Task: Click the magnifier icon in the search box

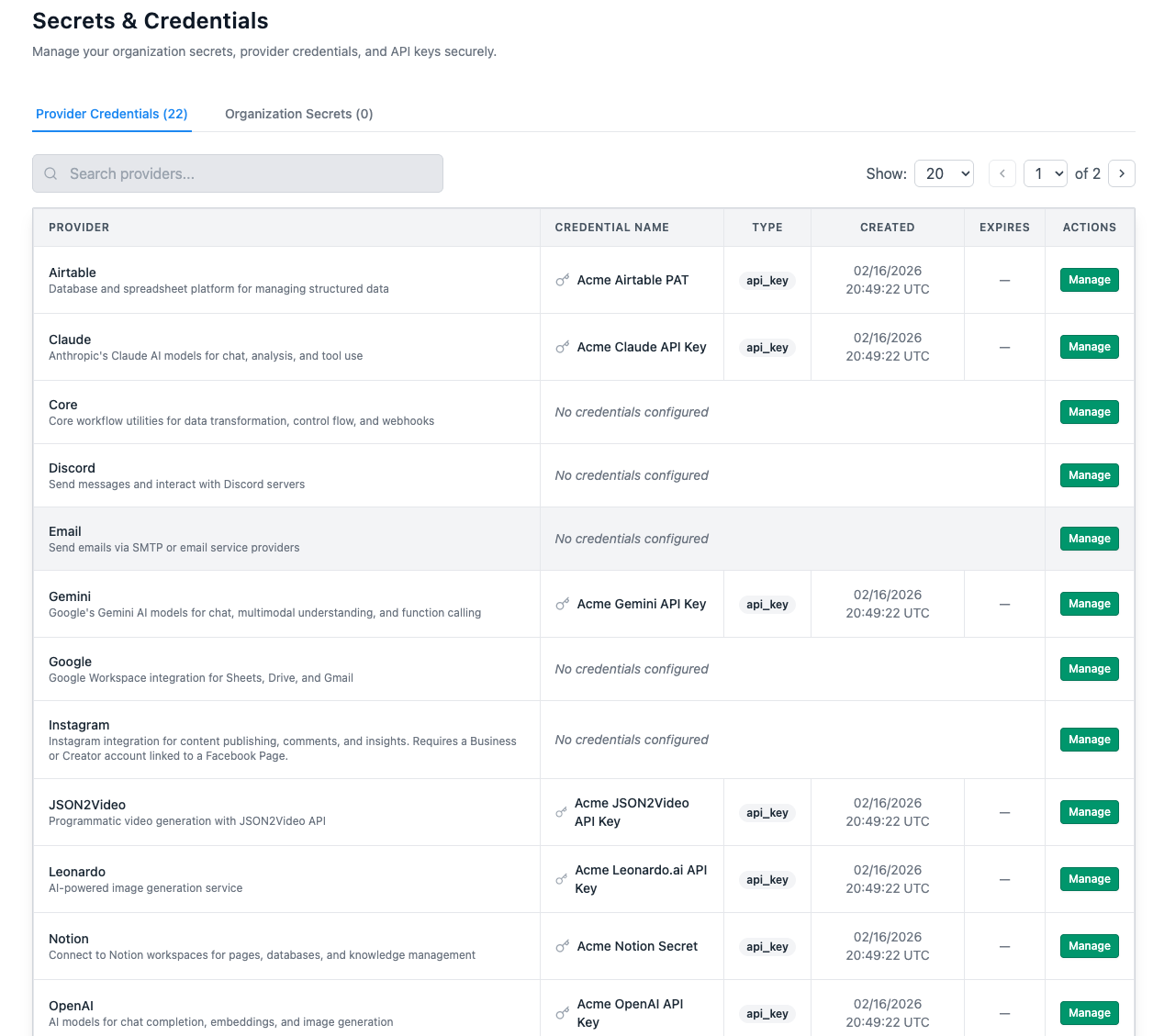Action: 51,173
